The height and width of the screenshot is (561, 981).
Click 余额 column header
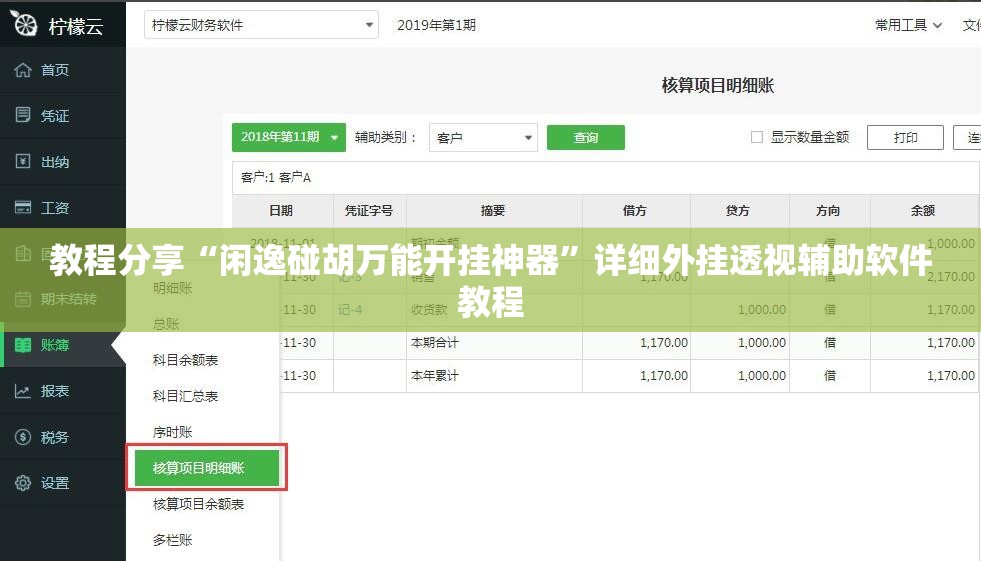(x=923, y=211)
